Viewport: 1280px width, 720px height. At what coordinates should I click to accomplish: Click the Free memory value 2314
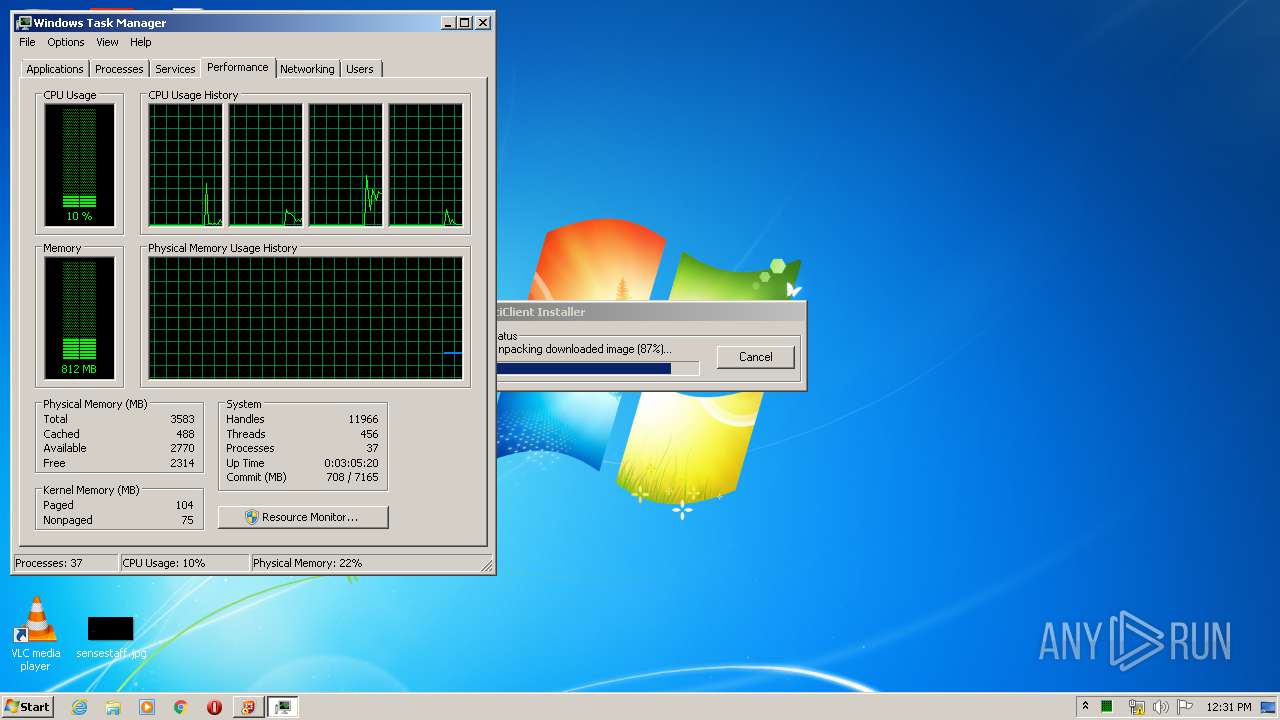pyautogui.click(x=182, y=463)
